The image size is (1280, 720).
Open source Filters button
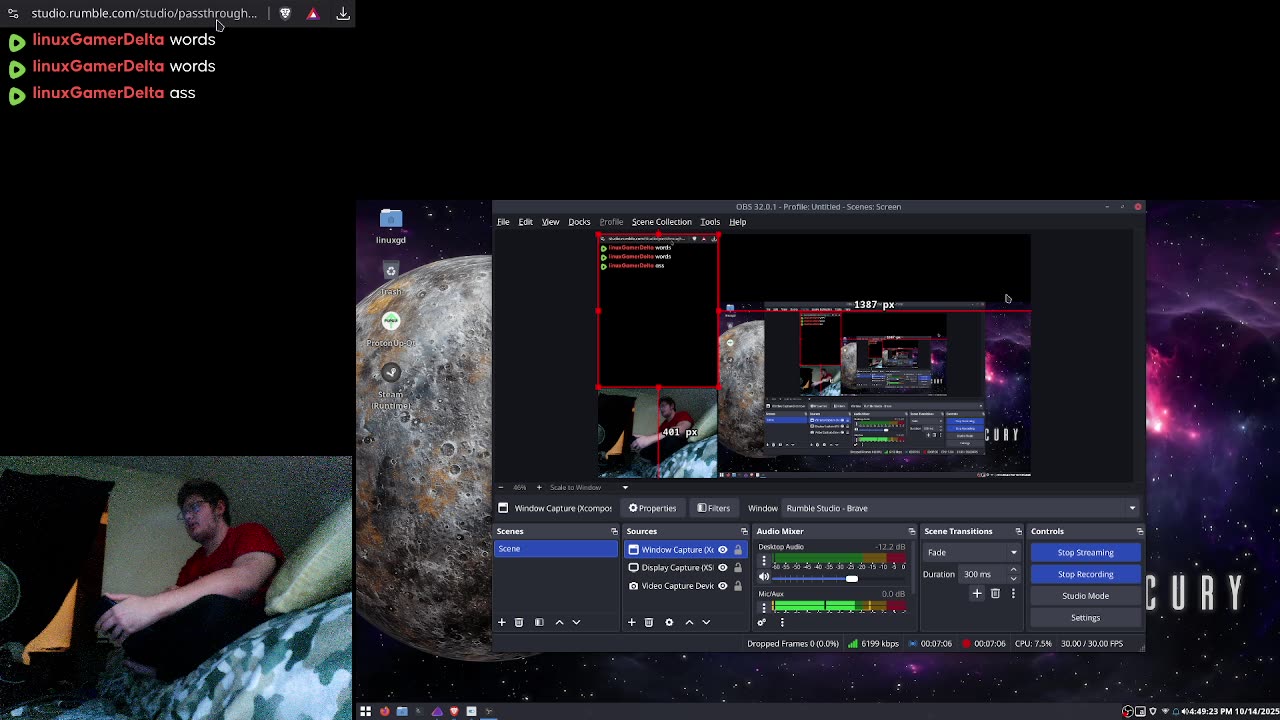pos(714,508)
